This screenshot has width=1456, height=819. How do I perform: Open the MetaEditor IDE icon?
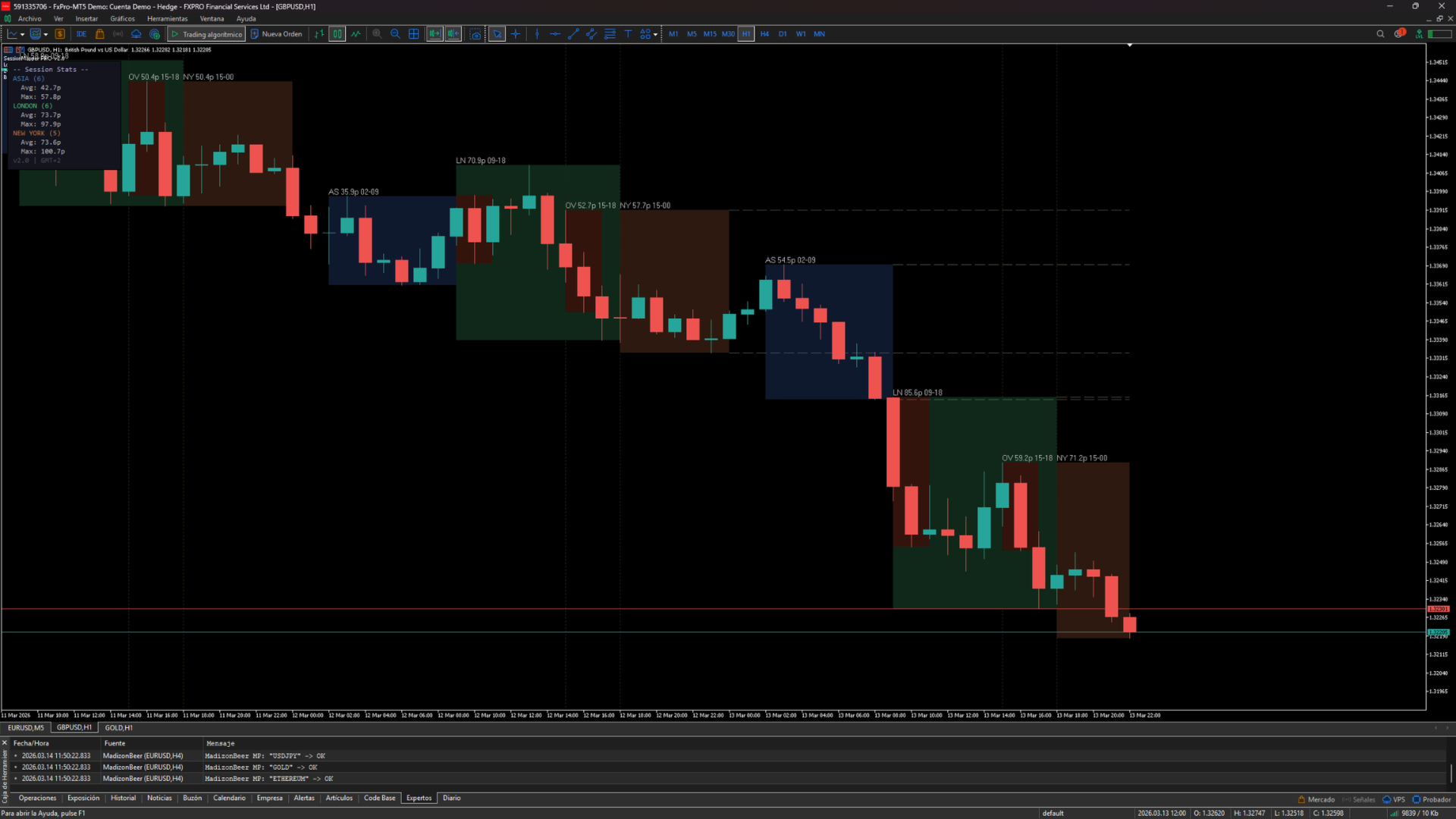point(81,34)
